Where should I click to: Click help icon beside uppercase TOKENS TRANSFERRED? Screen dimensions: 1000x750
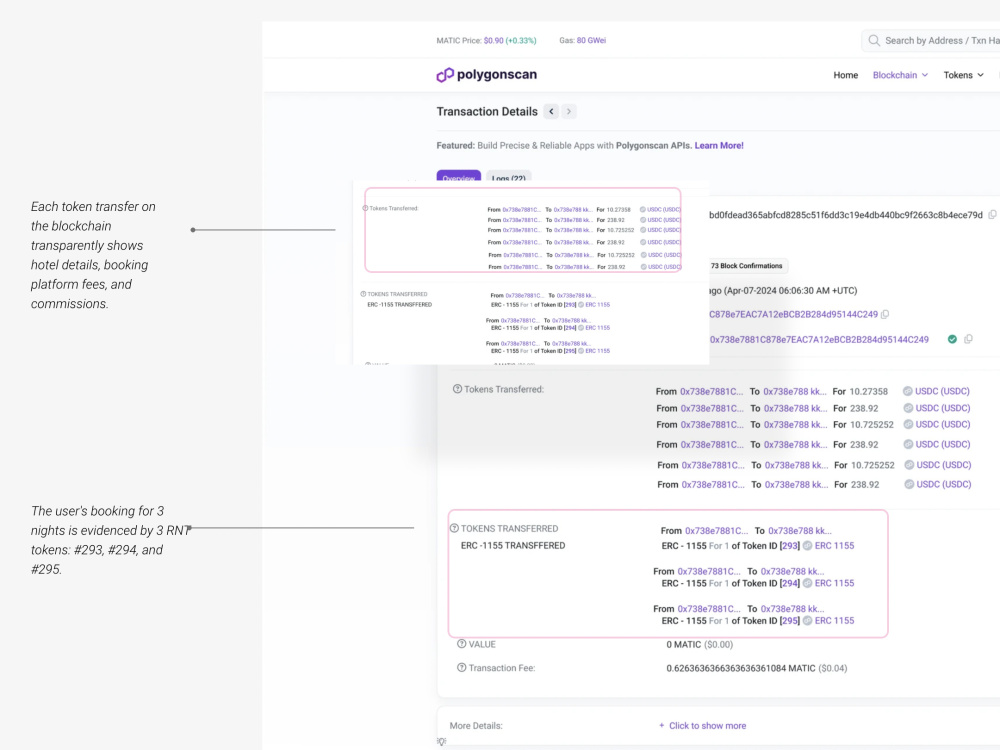454,528
